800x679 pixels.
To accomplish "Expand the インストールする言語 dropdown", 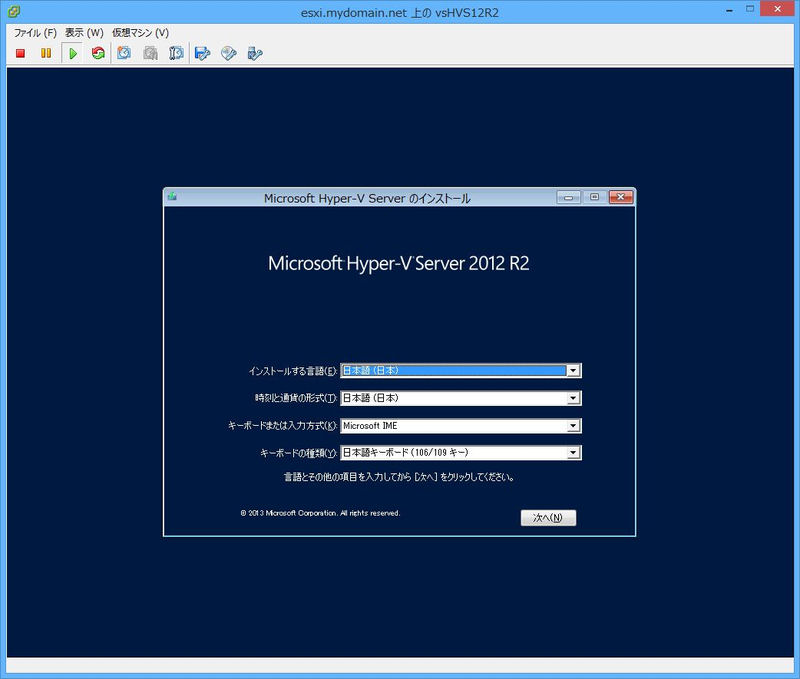I will pyautogui.click(x=573, y=370).
